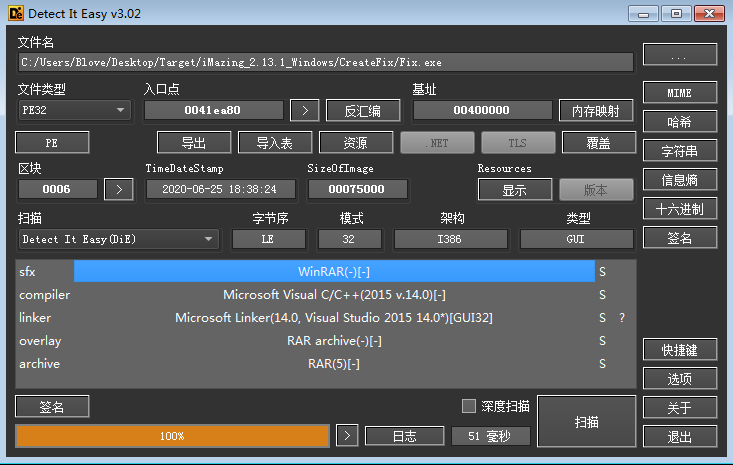Open the 快捷键 shortcuts button
The image size is (733, 465).
680,350
